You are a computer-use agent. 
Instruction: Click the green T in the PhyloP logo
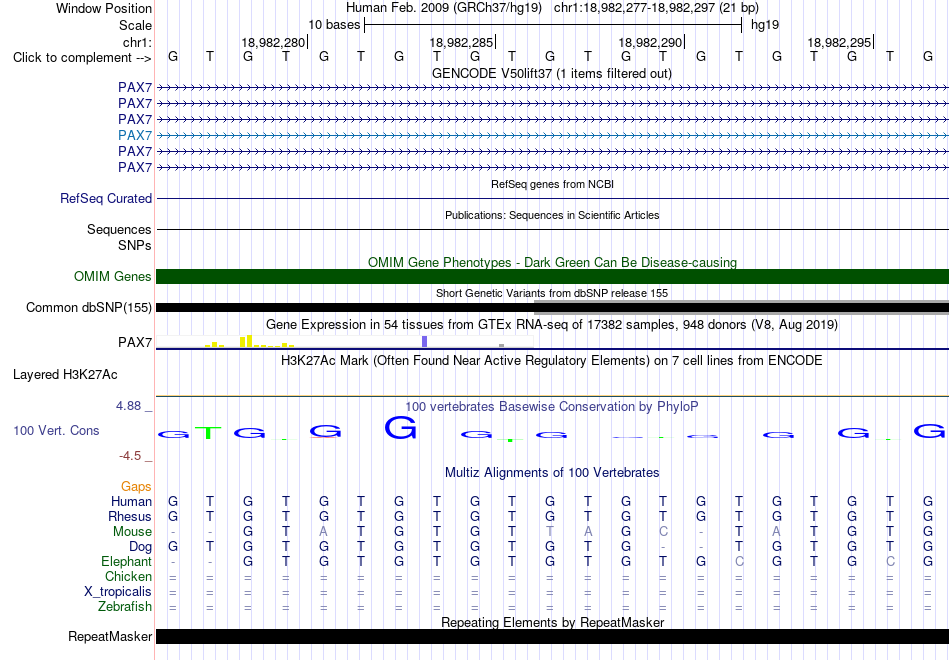pos(210,433)
